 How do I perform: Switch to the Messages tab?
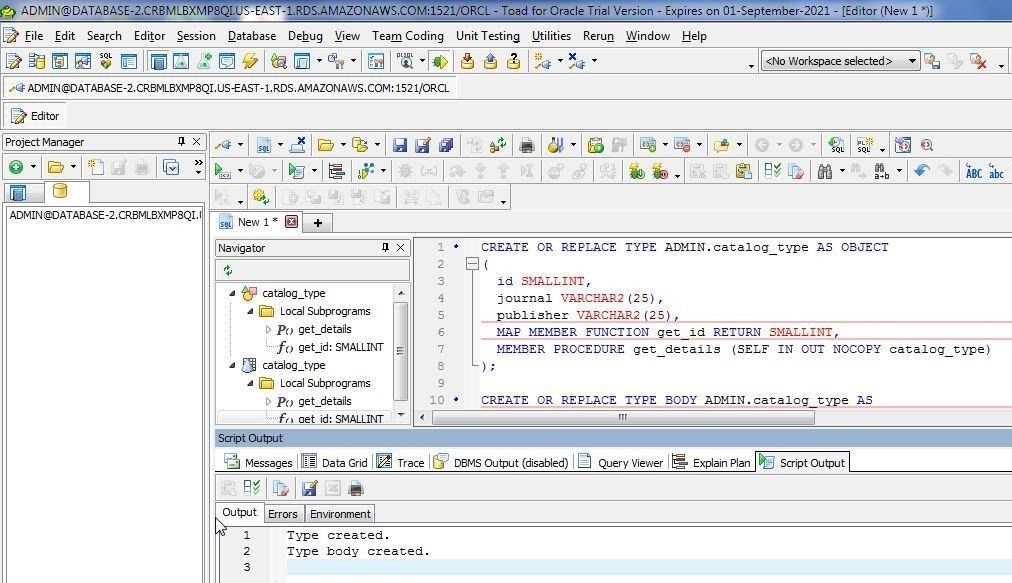(258, 462)
